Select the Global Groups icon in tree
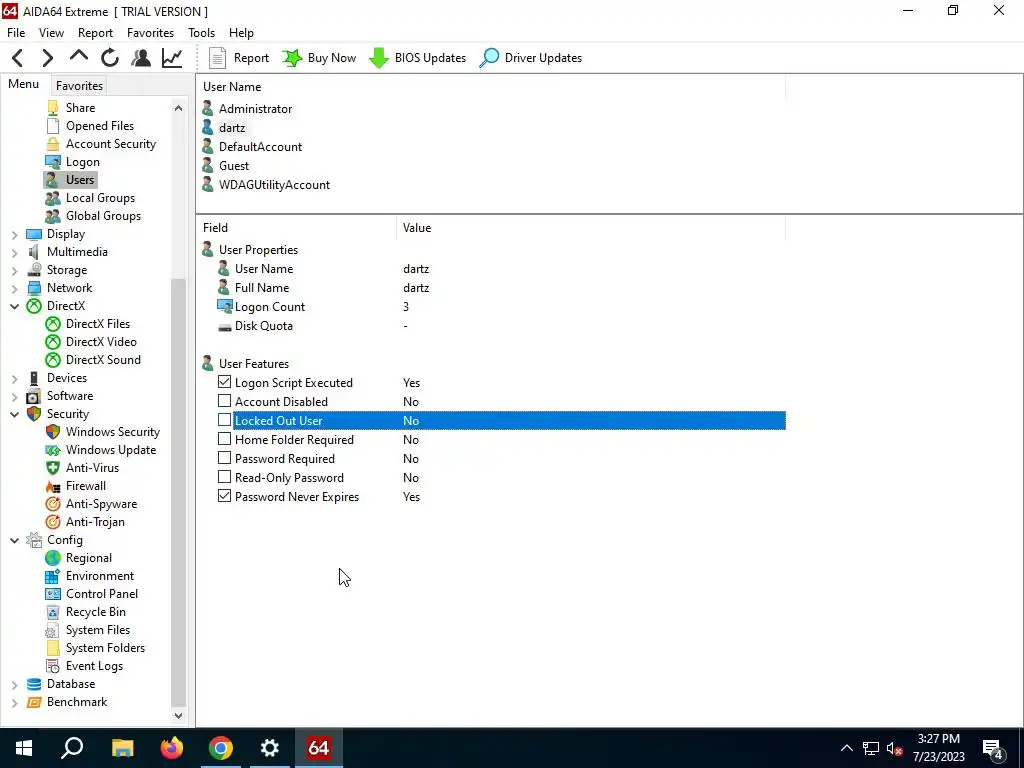1024x768 pixels. pos(53,216)
